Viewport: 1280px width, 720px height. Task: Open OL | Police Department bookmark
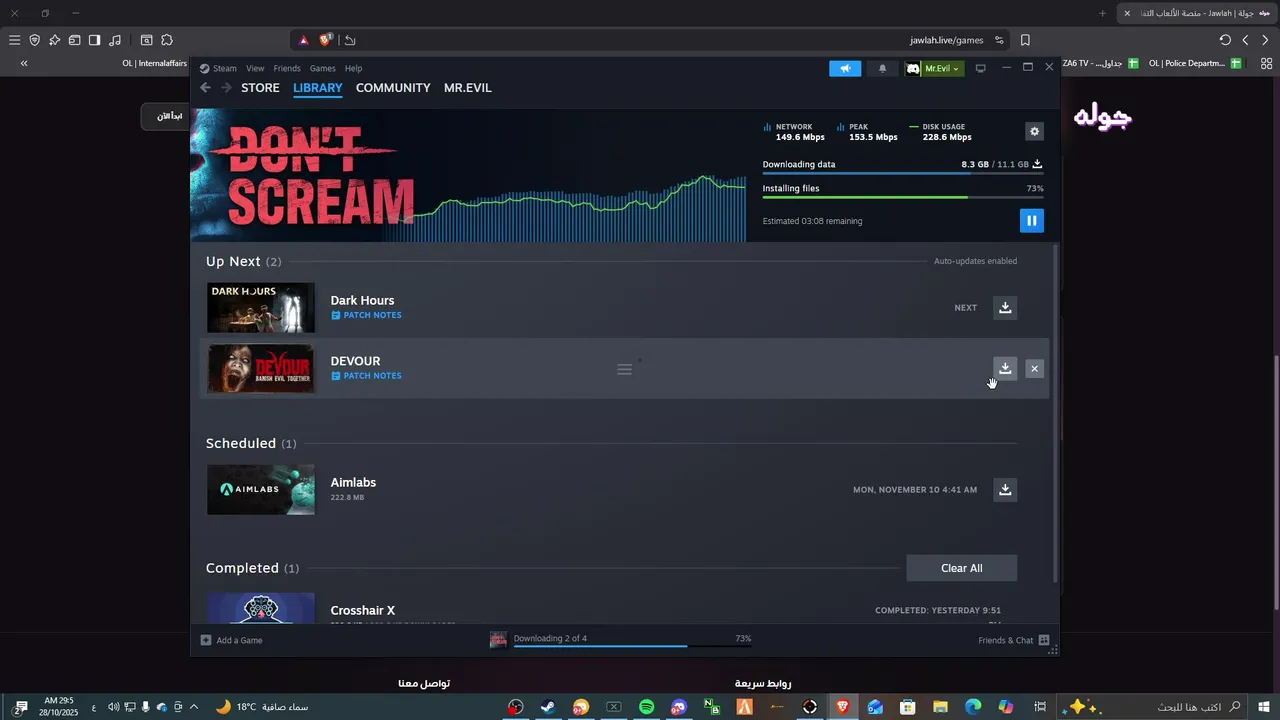point(1195,63)
